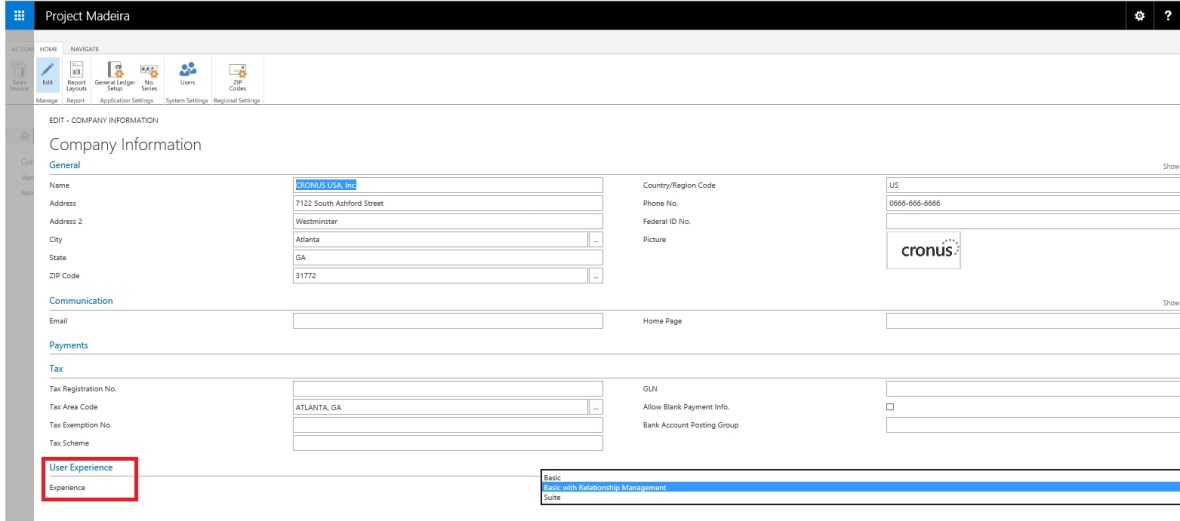Open the Tax Area Code lookup button
The image size is (1180, 521).
click(x=596, y=407)
